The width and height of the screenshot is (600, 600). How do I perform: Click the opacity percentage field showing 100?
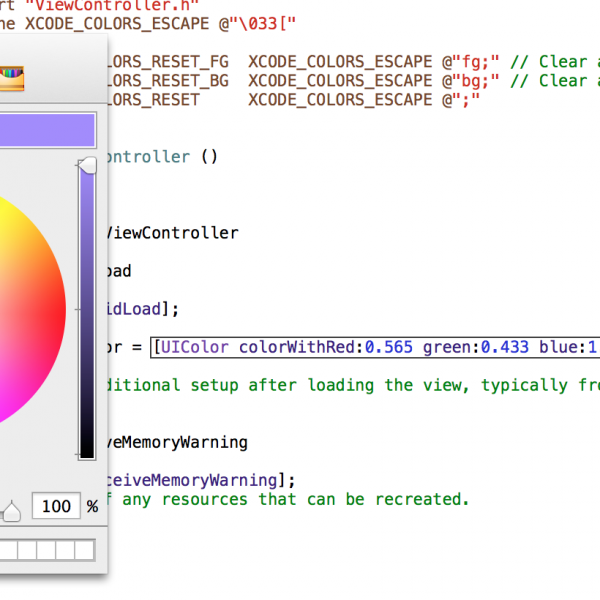click(56, 506)
